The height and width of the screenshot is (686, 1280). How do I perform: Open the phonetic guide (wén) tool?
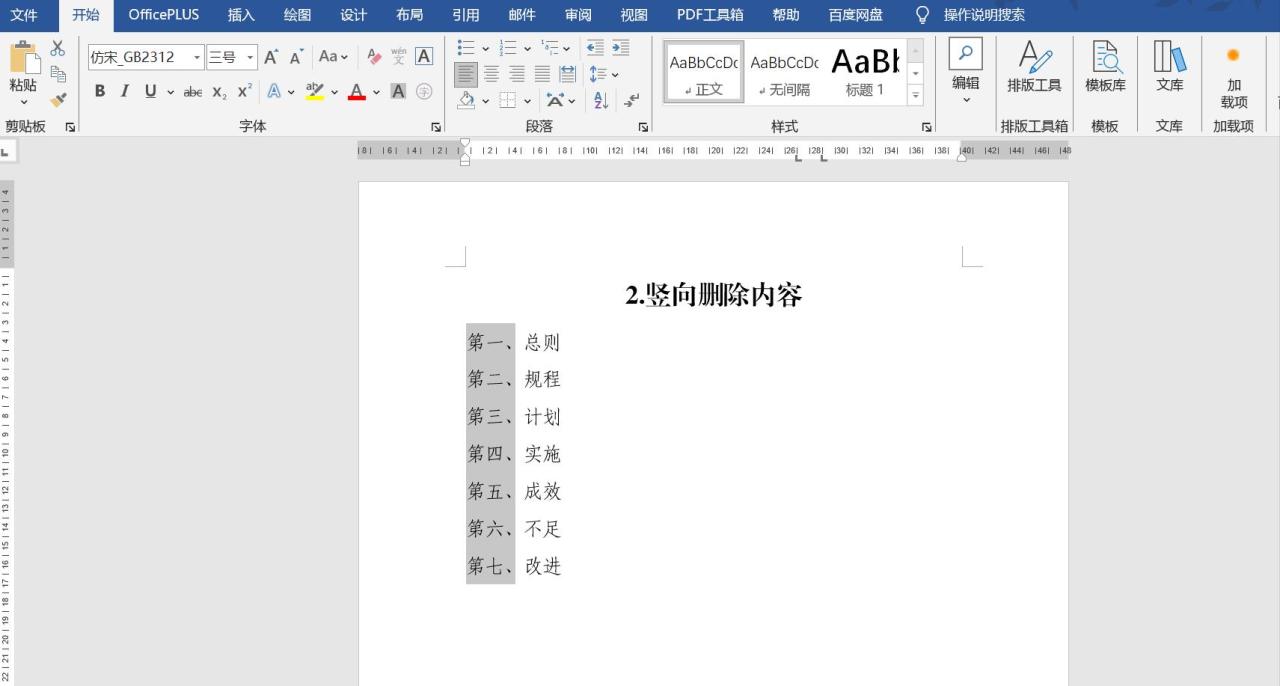[399, 57]
